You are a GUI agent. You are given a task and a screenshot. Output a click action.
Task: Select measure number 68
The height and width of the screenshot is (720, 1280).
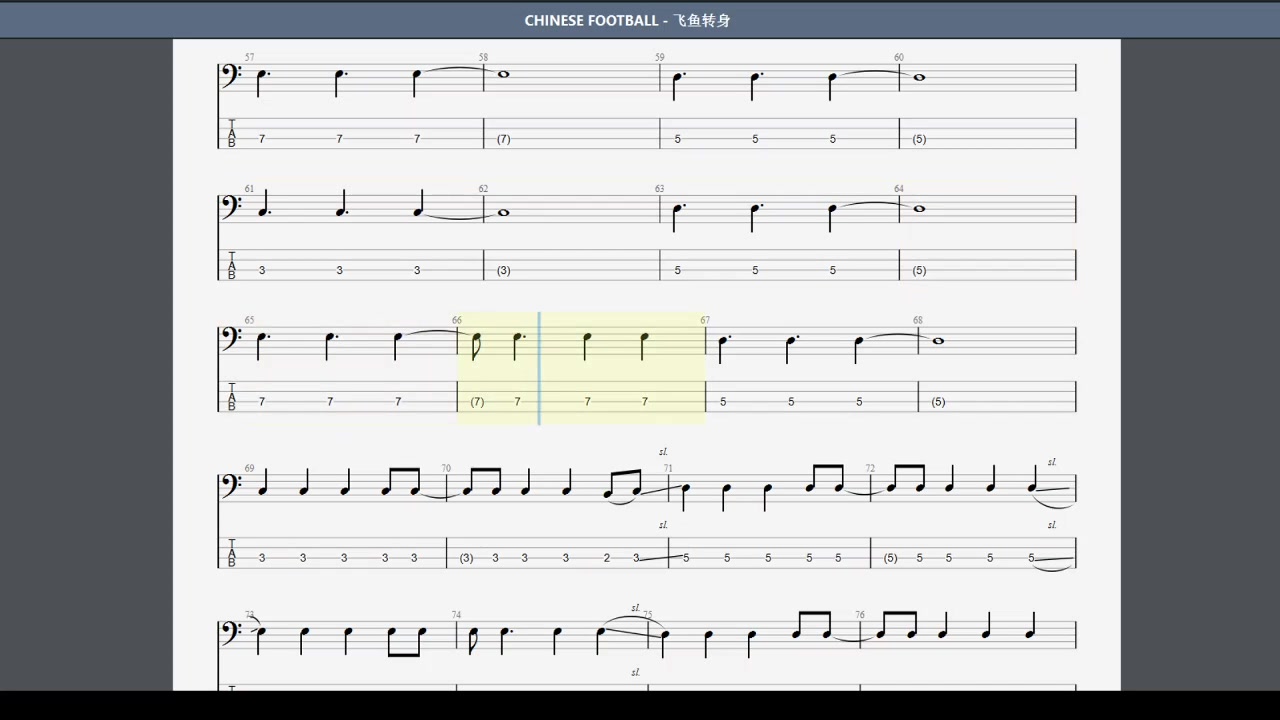coord(918,320)
